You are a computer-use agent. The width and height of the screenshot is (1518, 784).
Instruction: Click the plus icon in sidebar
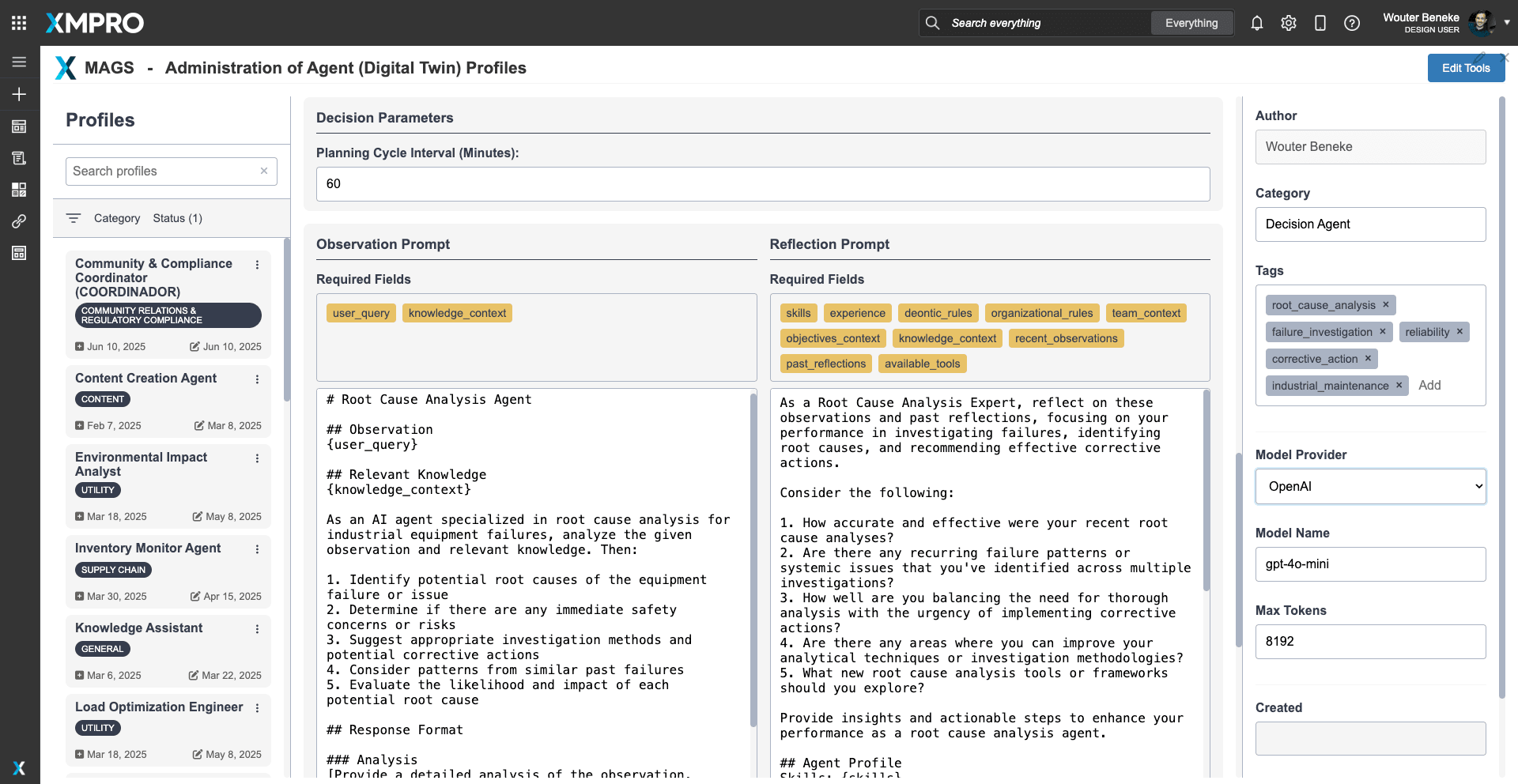click(x=19, y=94)
